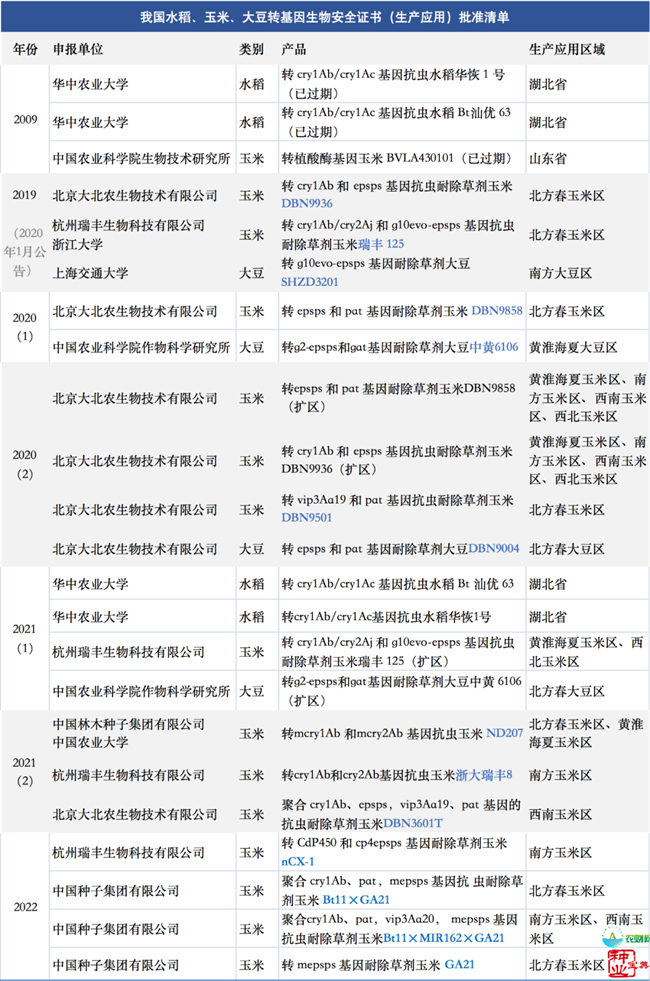Click the red 中业 watermark logo

click(x=622, y=963)
